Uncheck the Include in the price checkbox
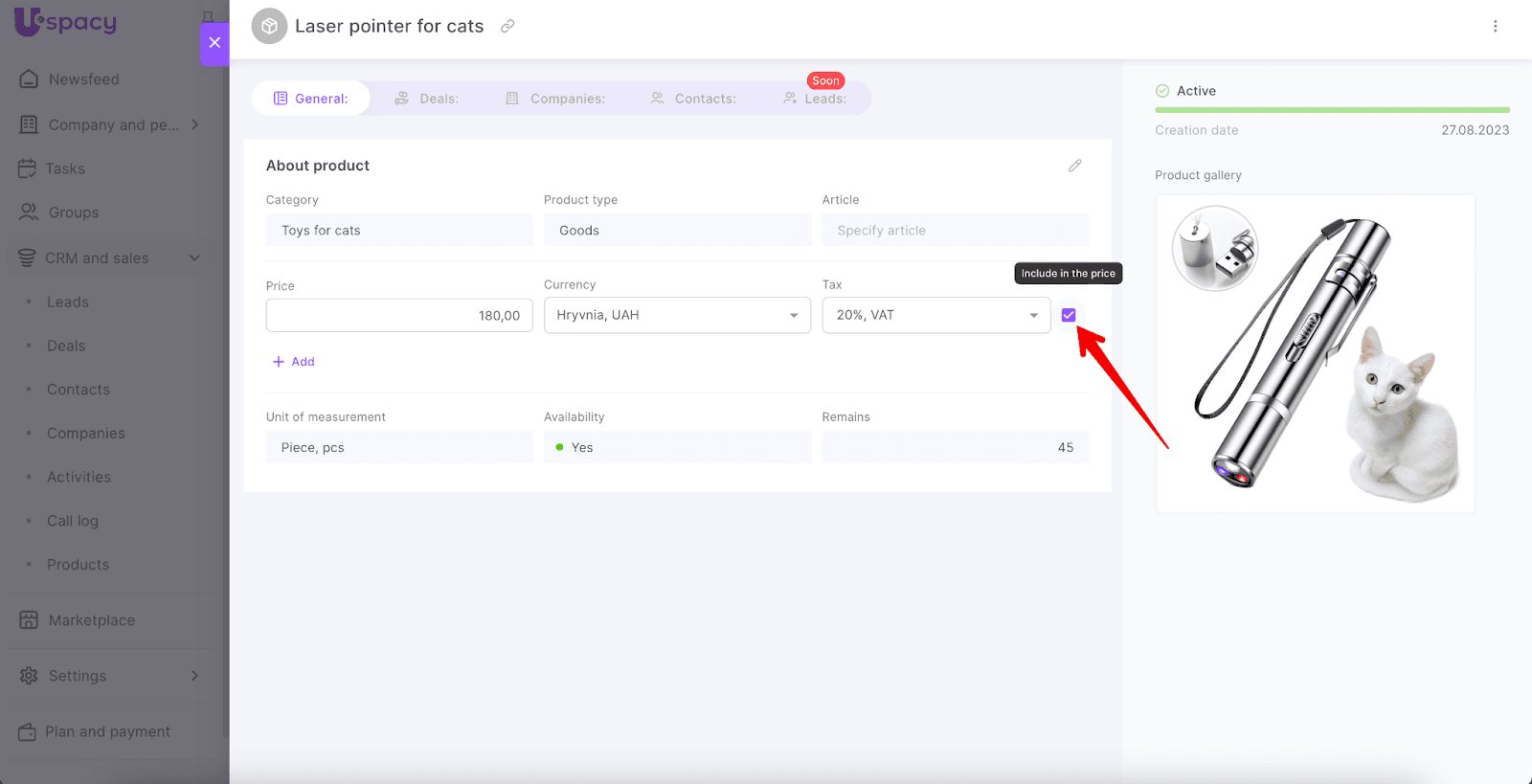This screenshot has width=1532, height=784. point(1069,315)
